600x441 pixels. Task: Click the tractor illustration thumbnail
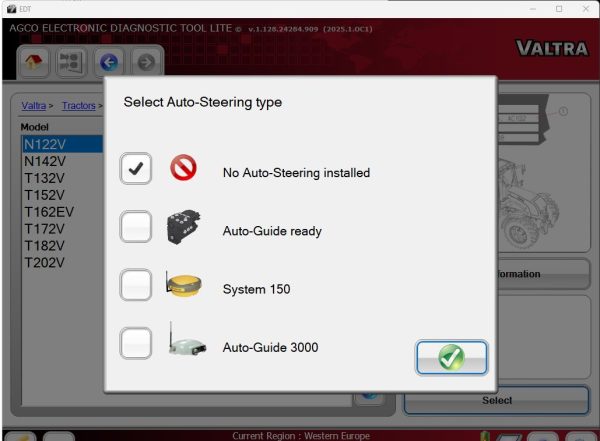pos(530,203)
